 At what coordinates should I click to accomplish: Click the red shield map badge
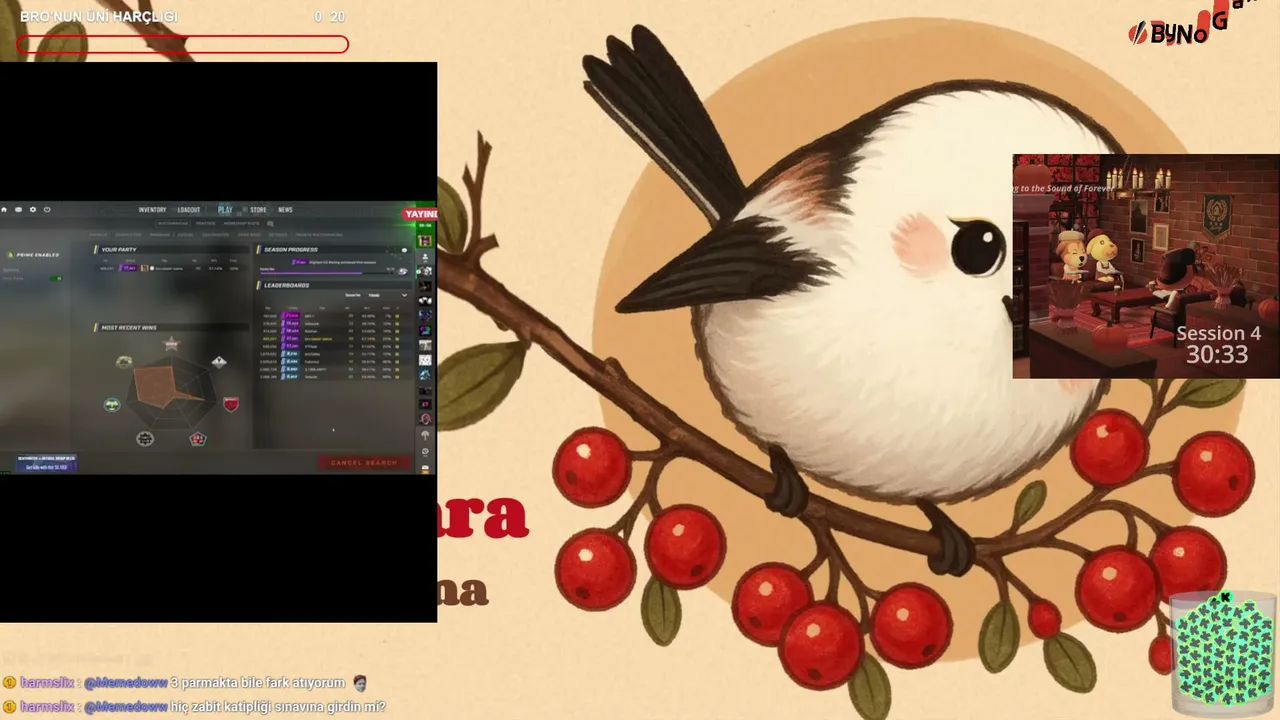click(231, 404)
